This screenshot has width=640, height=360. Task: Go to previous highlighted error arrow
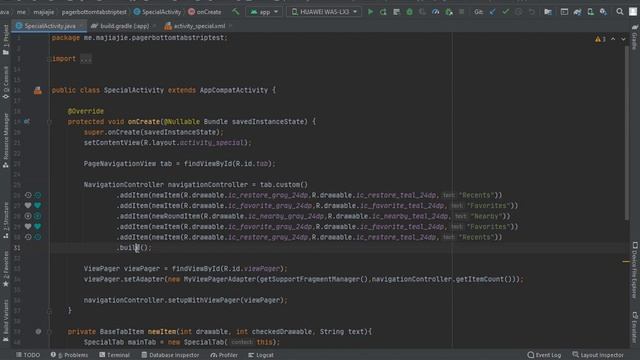coord(613,39)
